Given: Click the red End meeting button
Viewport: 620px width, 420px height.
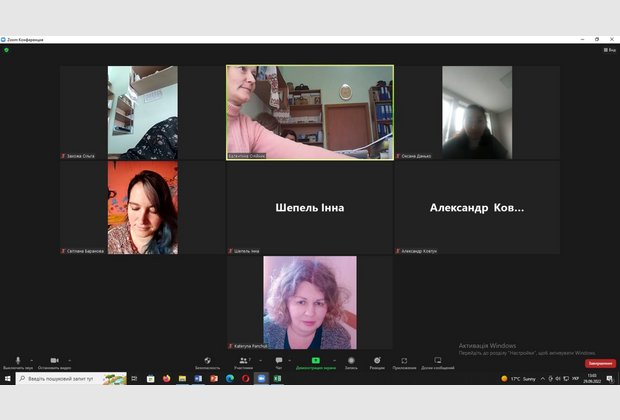Looking at the screenshot, I should click(600, 363).
